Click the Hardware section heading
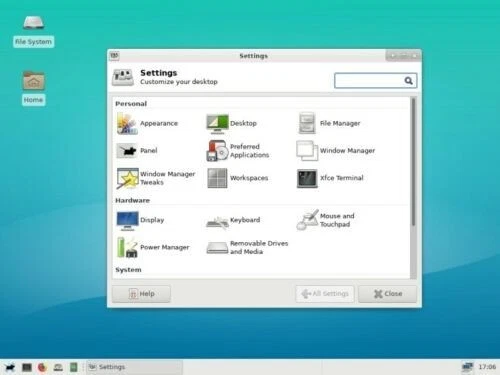The width and height of the screenshot is (500, 375). pyautogui.click(x=132, y=200)
